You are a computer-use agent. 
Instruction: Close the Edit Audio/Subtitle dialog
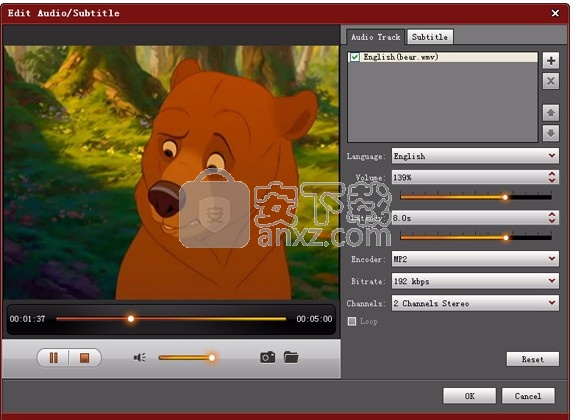[x=555, y=13]
